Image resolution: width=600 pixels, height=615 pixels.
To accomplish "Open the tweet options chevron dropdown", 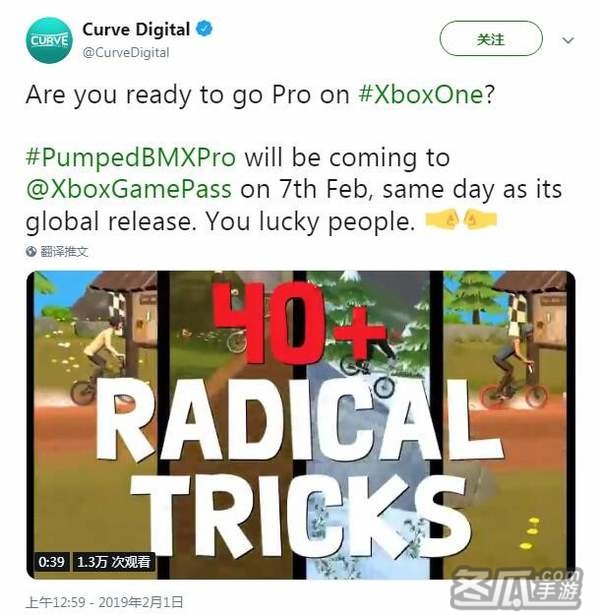I will (x=568, y=40).
